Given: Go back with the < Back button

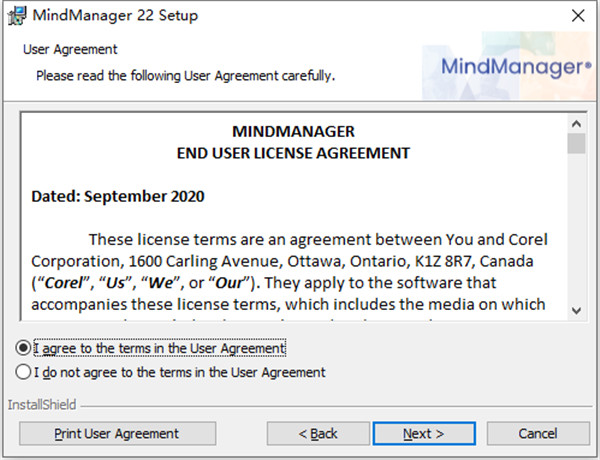Looking at the screenshot, I should pos(318,434).
